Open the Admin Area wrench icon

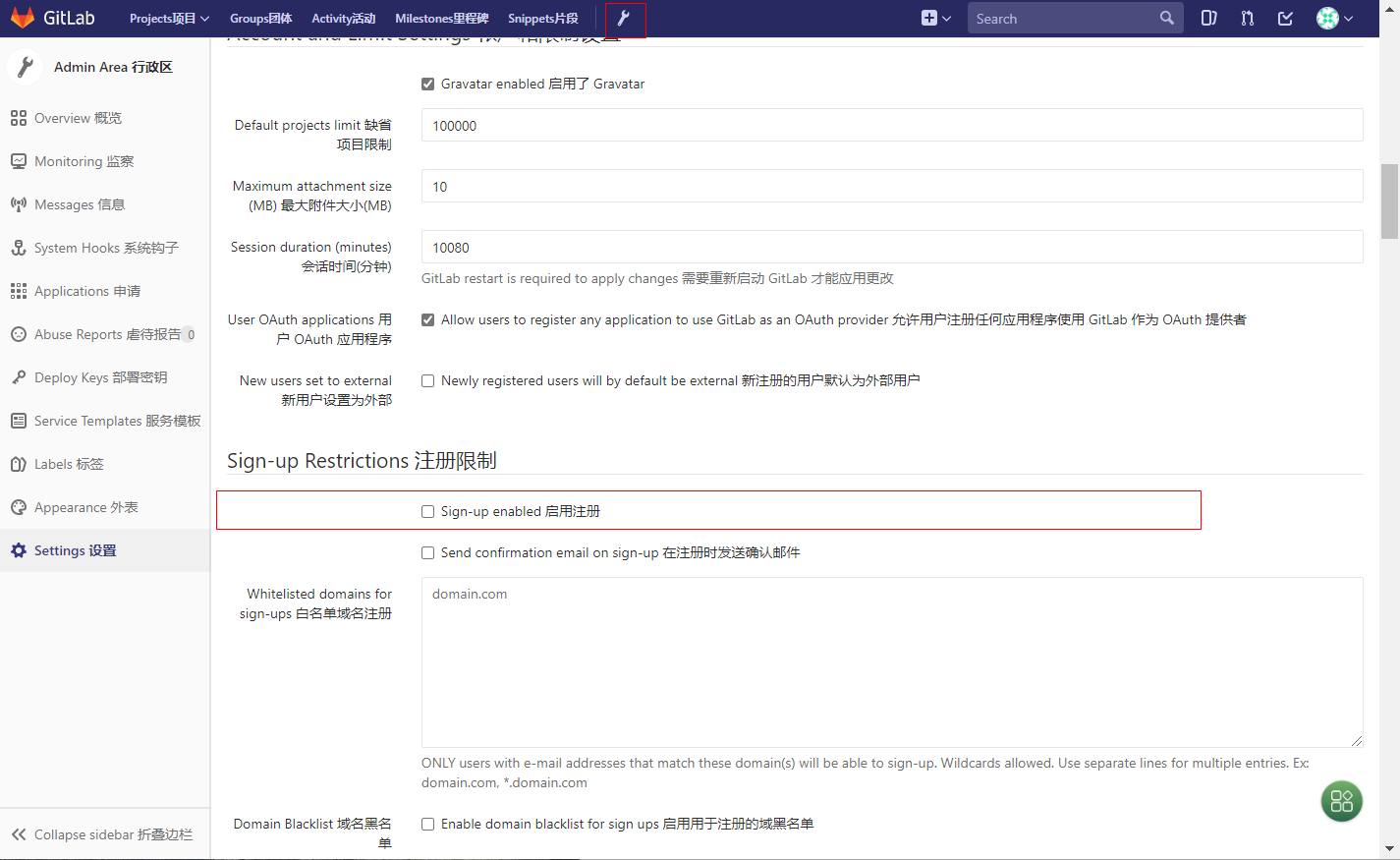click(x=625, y=18)
